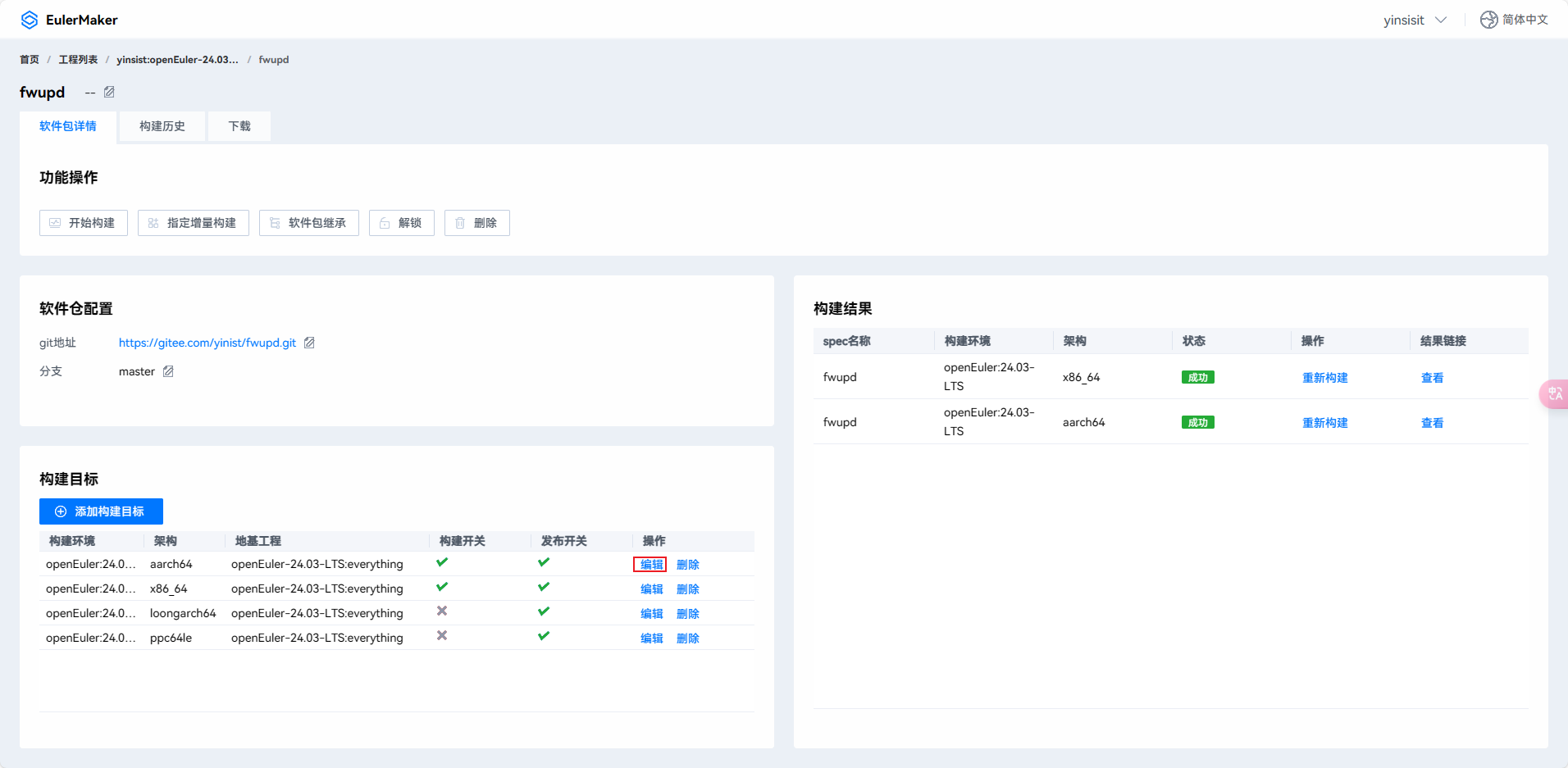
Task: Click 编辑 for the ppc64le target
Action: pos(652,638)
